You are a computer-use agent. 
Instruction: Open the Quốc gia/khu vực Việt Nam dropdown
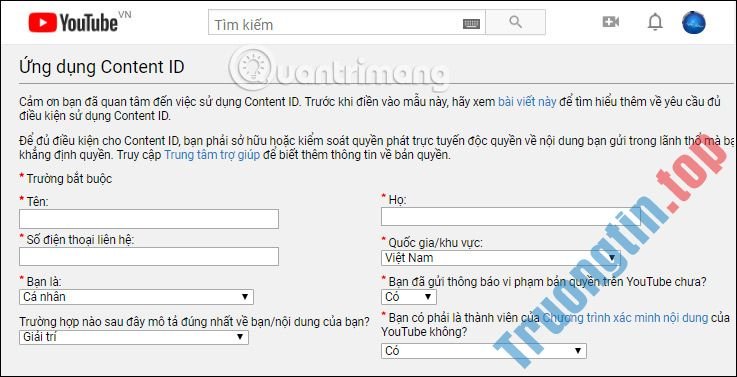pyautogui.click(x=501, y=258)
